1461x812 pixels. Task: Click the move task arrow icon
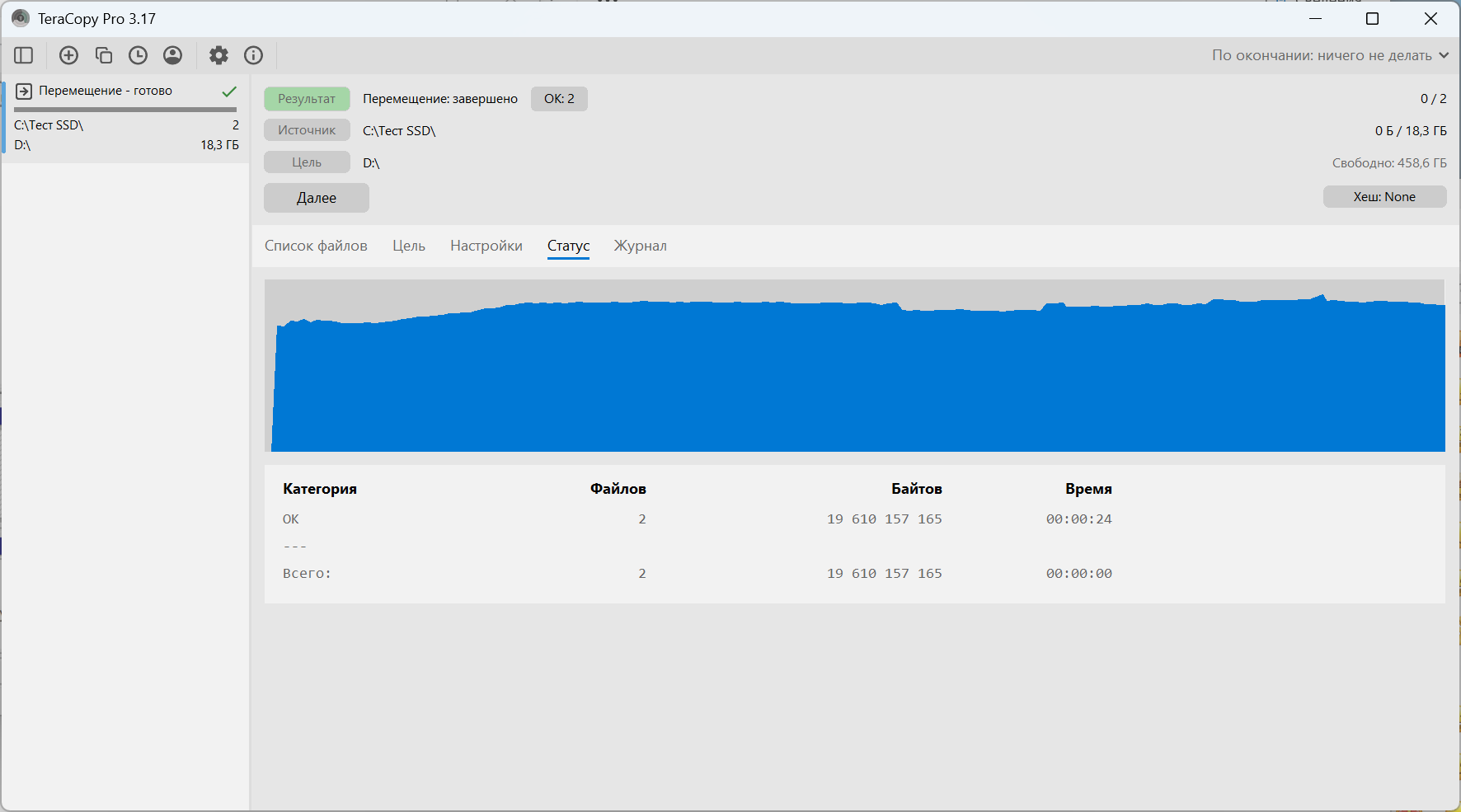[x=24, y=91]
